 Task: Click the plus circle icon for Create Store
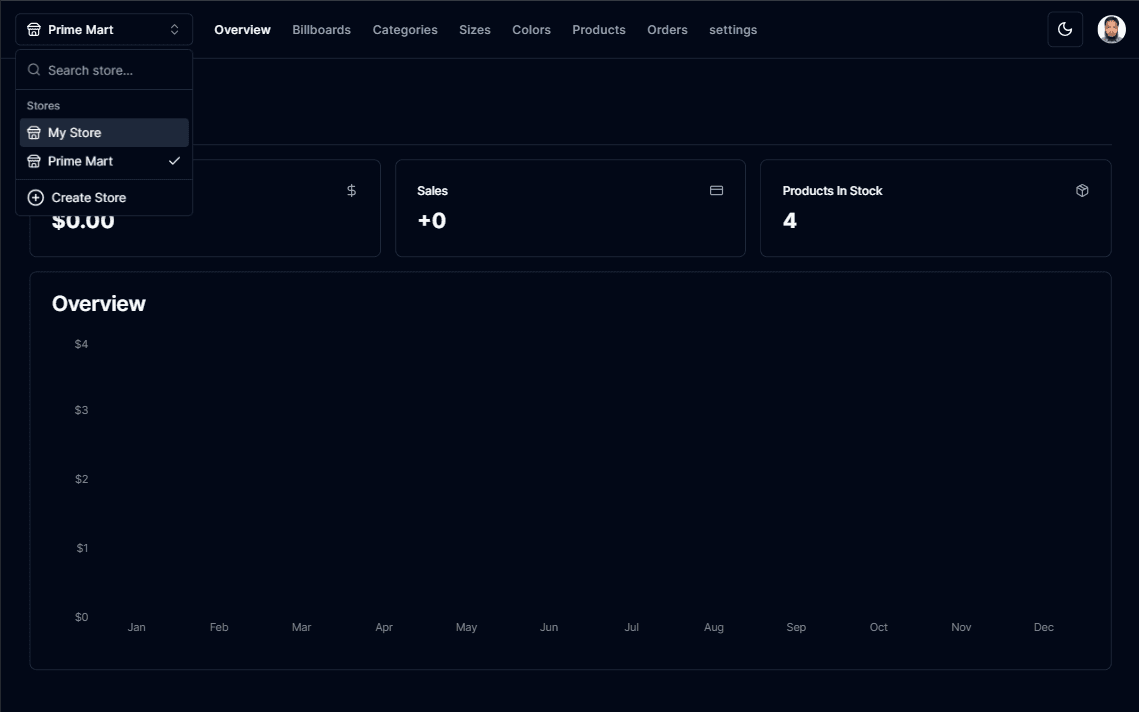point(35,198)
